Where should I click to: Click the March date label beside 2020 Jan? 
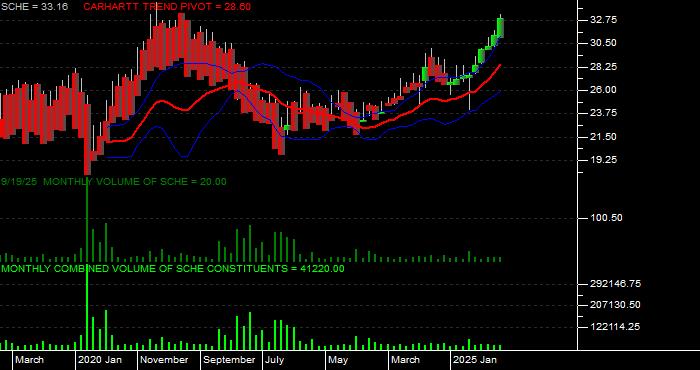coord(29,360)
